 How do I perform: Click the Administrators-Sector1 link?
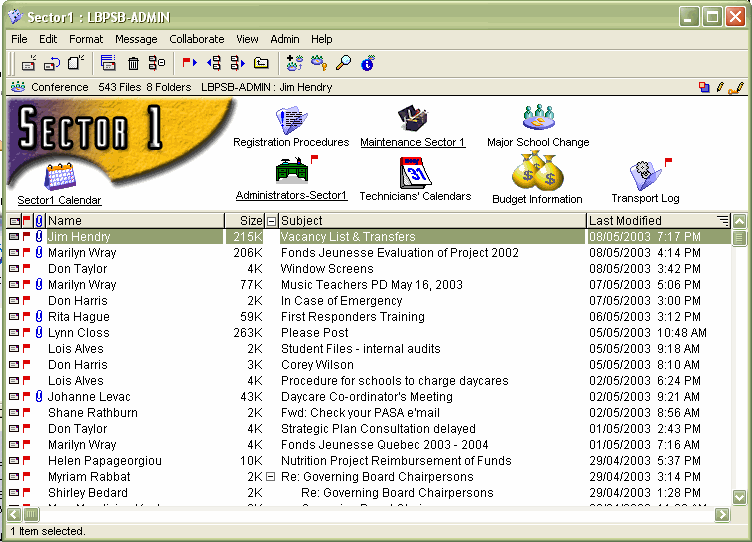pos(291,195)
